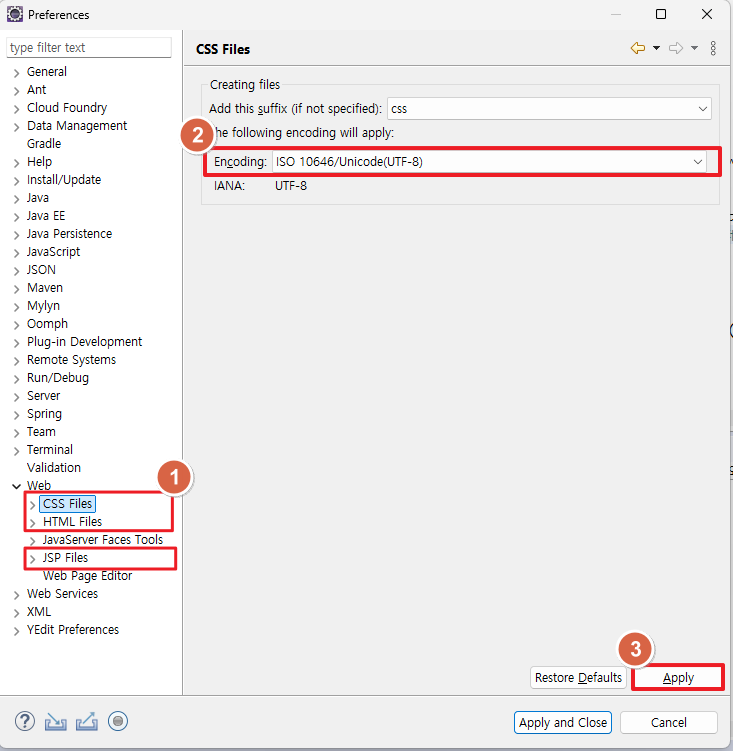Click the forward navigation arrow icon

point(676,48)
